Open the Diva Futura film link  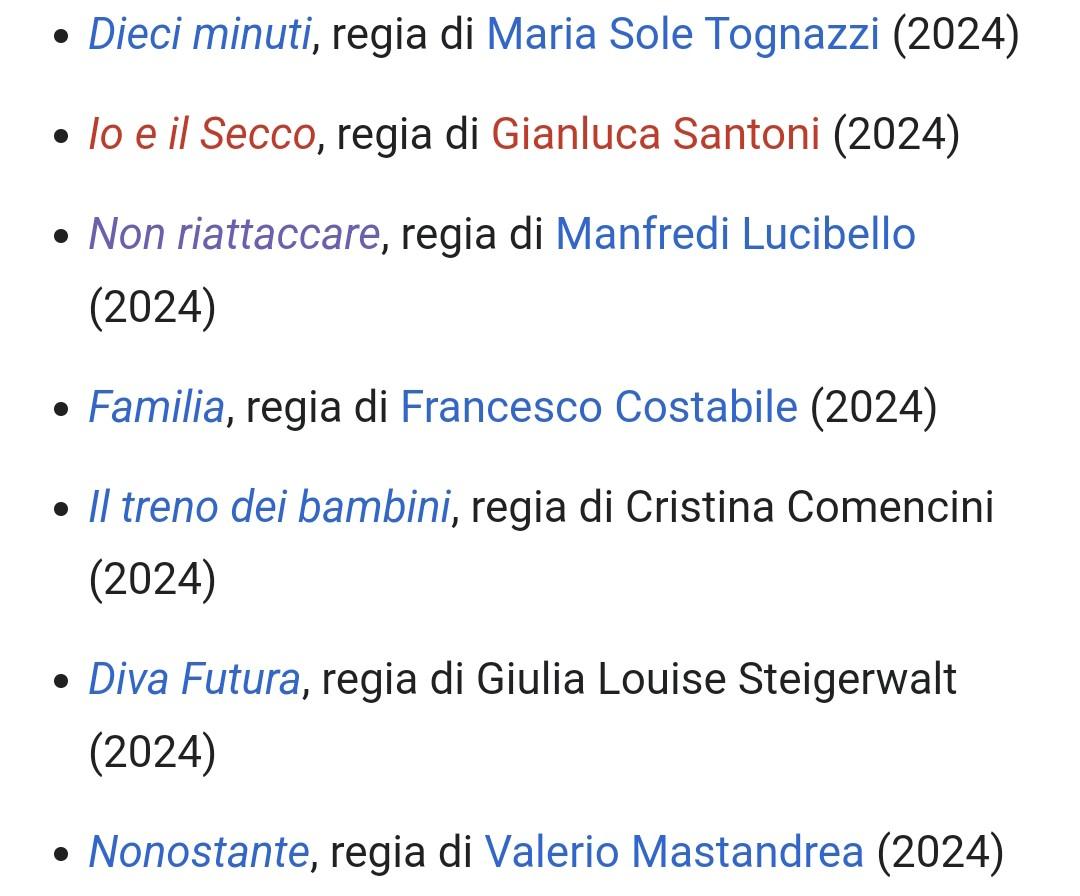[x=194, y=678]
